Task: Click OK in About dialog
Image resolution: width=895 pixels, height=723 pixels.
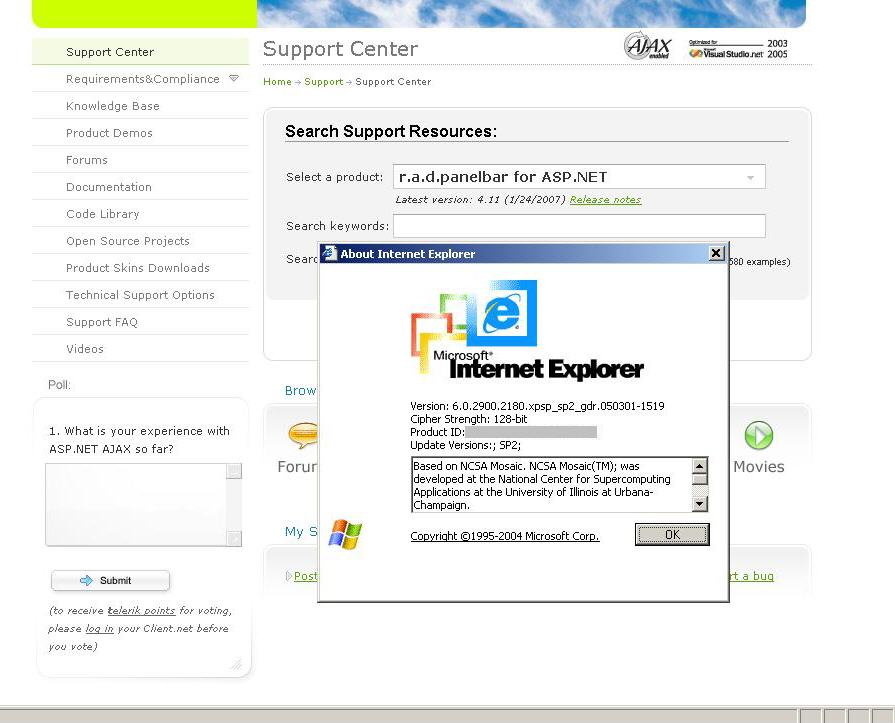Action: (x=672, y=535)
